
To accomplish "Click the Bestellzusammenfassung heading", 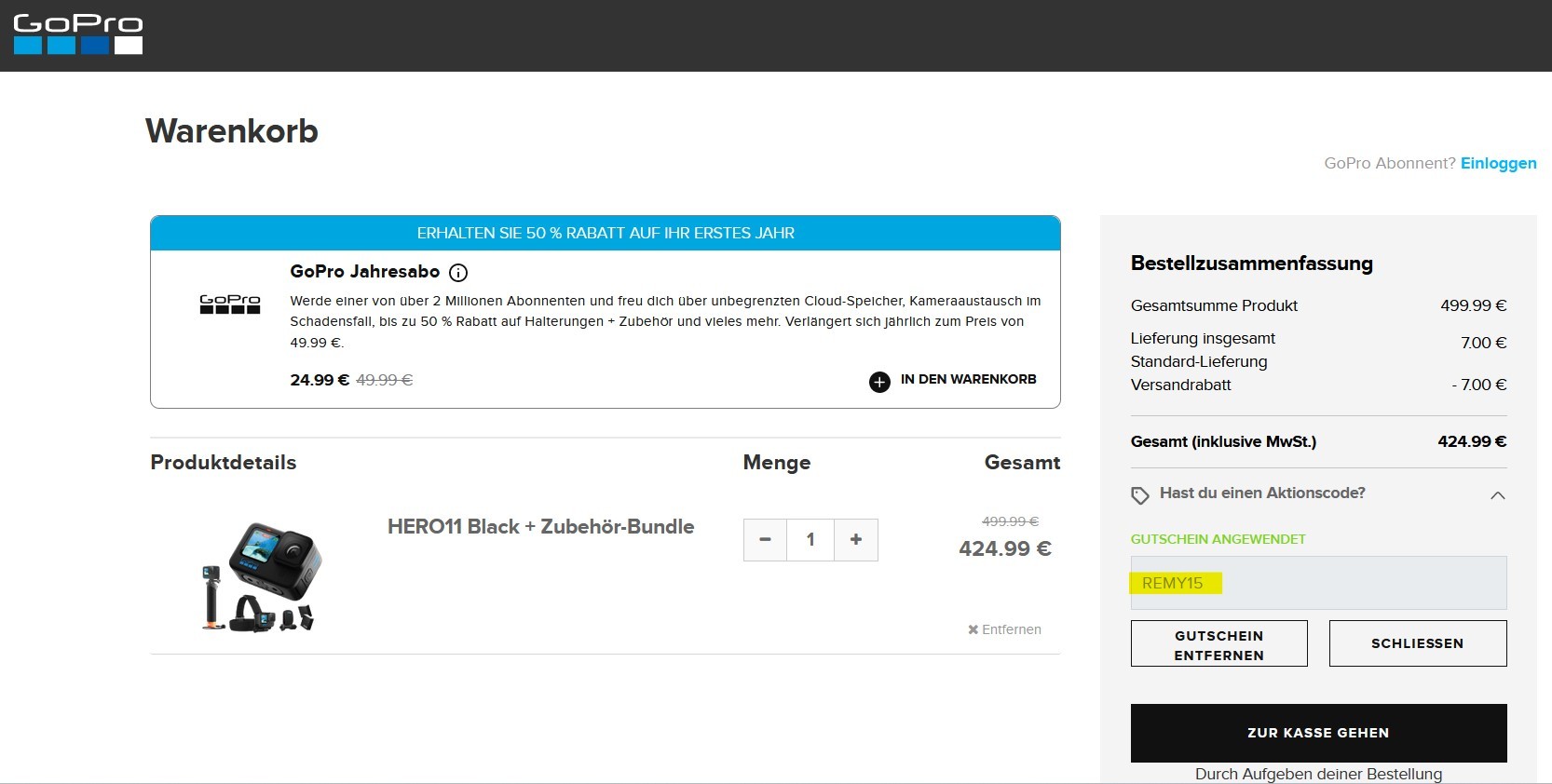I will point(1251,264).
